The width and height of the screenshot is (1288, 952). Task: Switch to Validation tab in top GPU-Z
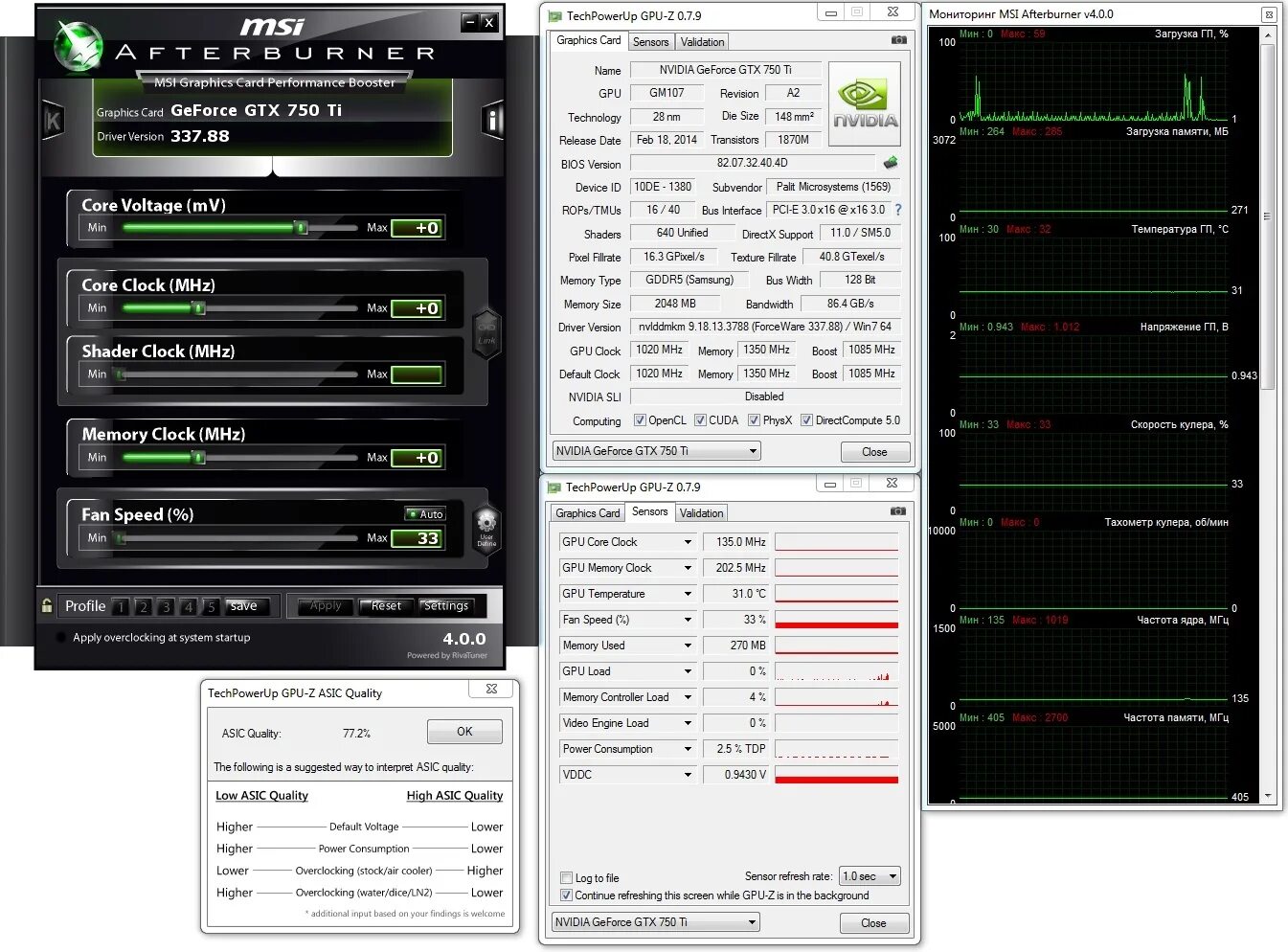point(703,42)
